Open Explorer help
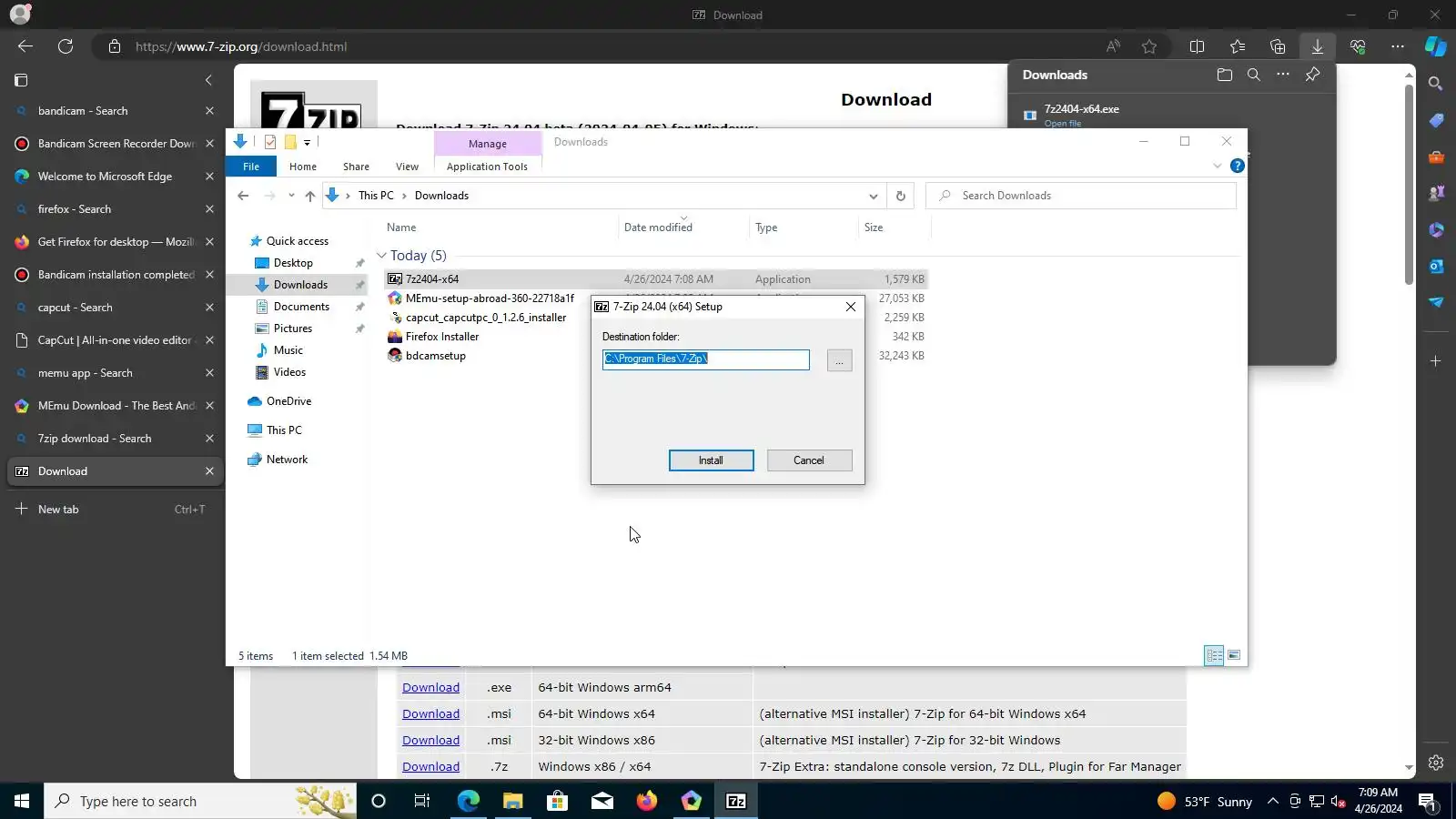 pyautogui.click(x=1237, y=166)
